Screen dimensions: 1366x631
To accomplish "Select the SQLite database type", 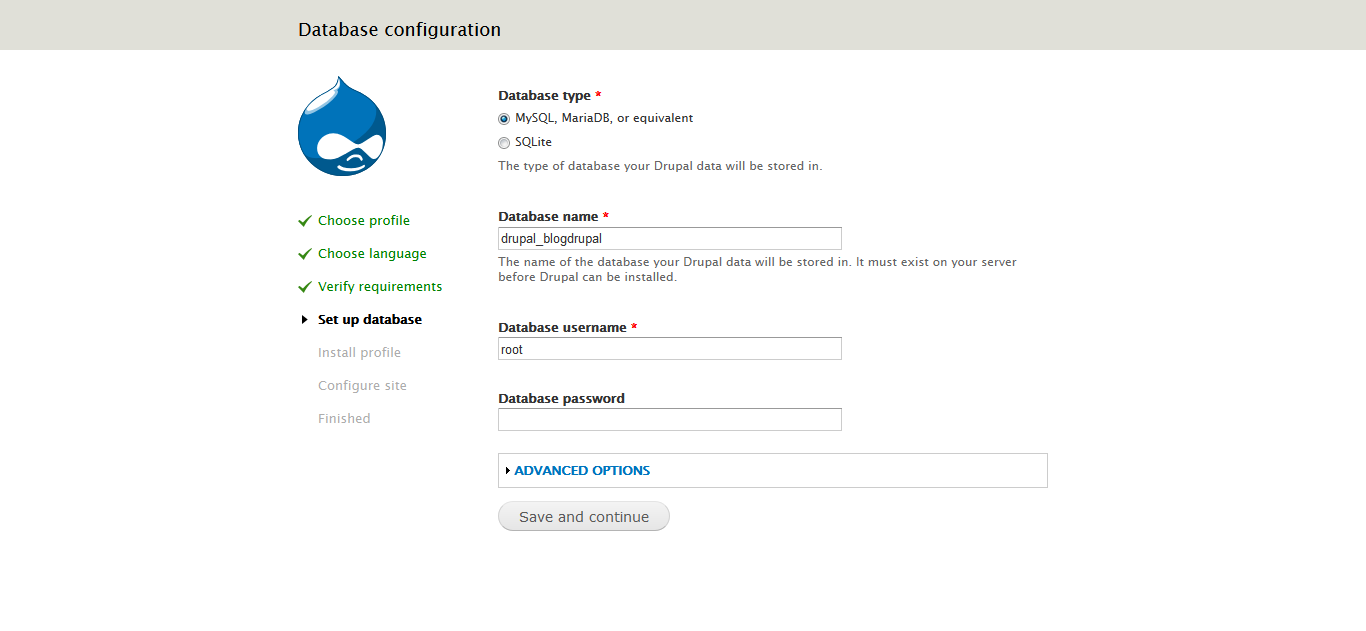I will click(x=504, y=142).
